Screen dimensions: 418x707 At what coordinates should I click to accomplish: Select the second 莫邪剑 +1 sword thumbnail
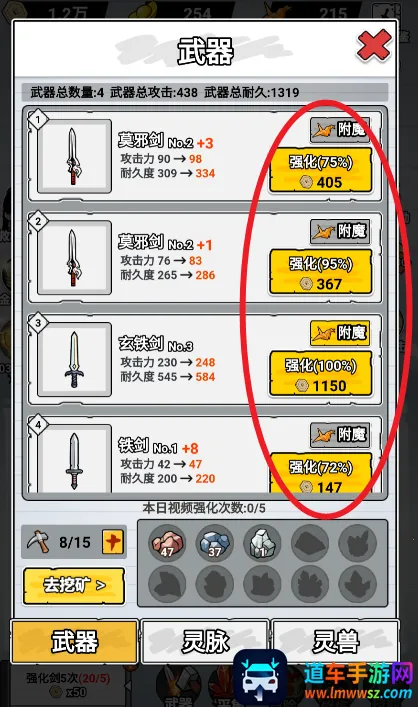(74, 258)
